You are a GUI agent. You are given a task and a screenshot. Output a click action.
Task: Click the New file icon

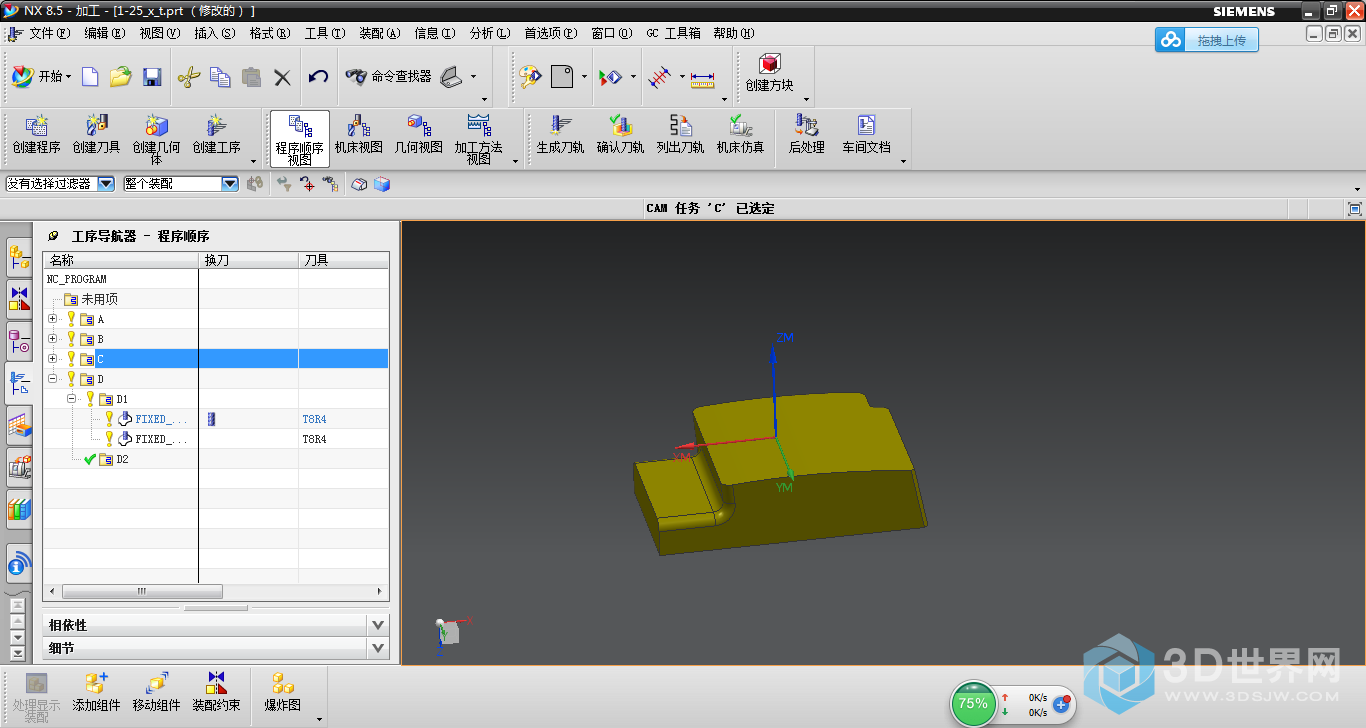tap(90, 77)
